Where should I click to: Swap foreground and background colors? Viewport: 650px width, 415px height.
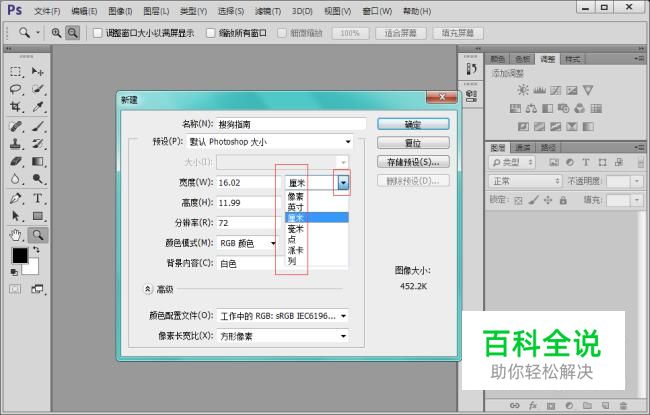[x=36, y=250]
